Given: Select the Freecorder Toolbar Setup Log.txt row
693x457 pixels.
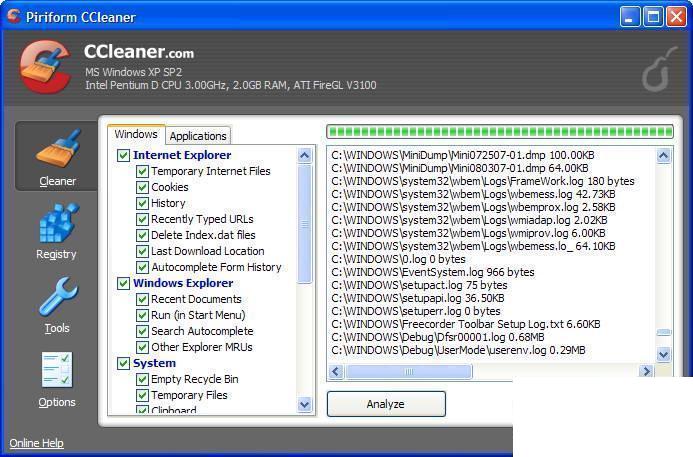Looking at the screenshot, I should 466,324.
